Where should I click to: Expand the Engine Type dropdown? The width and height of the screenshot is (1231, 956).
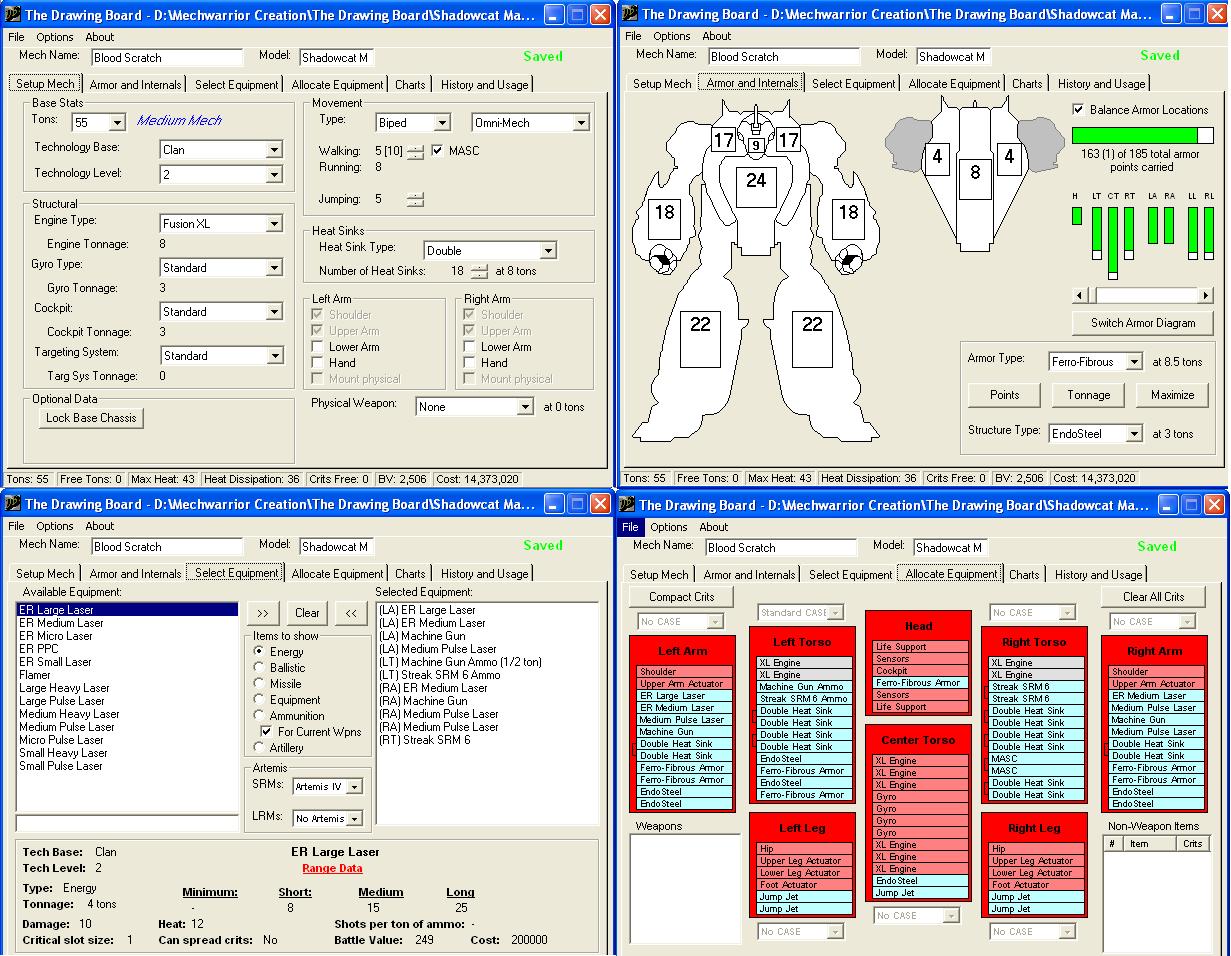point(274,224)
